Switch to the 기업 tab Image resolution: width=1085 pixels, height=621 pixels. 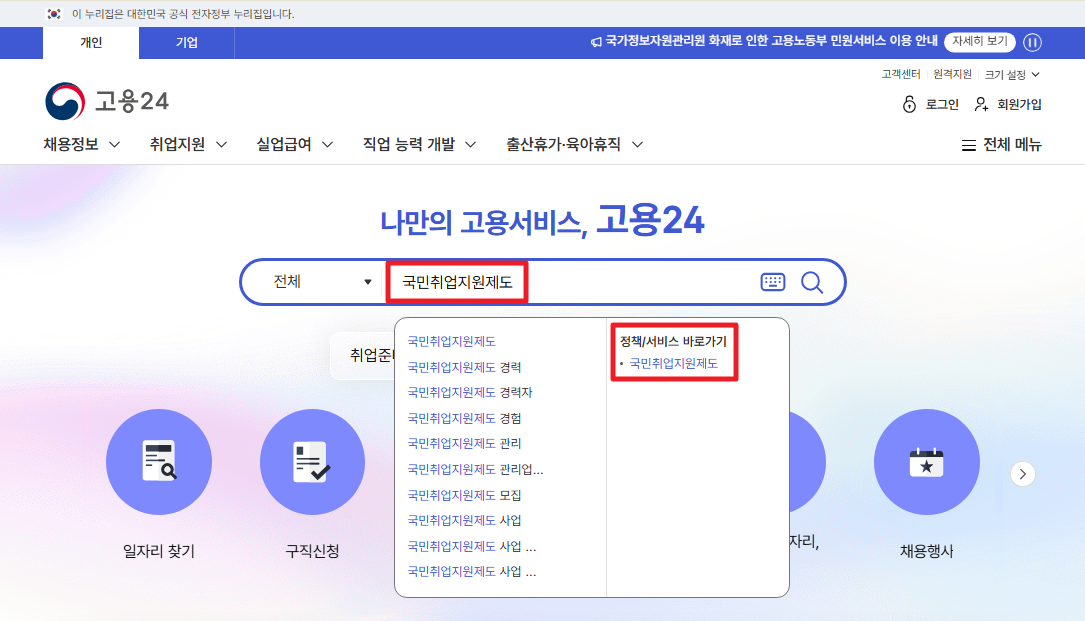point(186,43)
